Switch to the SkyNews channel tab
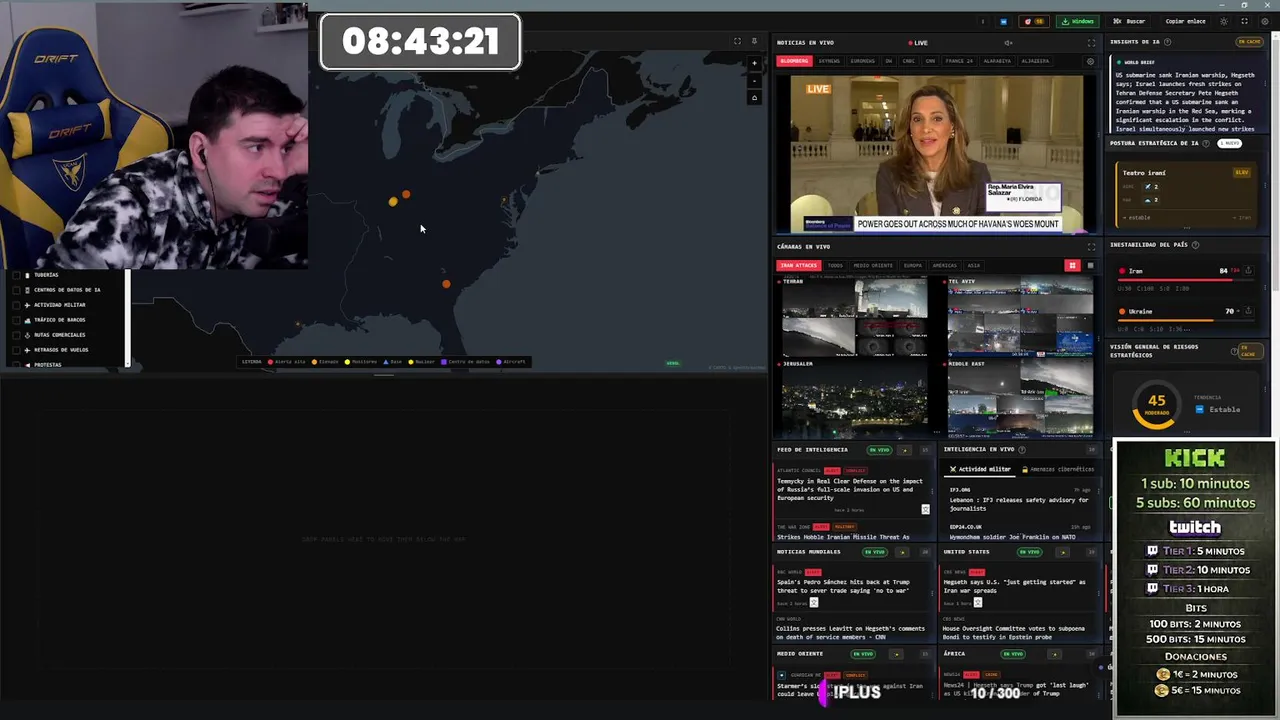1280x720 pixels. point(829,61)
